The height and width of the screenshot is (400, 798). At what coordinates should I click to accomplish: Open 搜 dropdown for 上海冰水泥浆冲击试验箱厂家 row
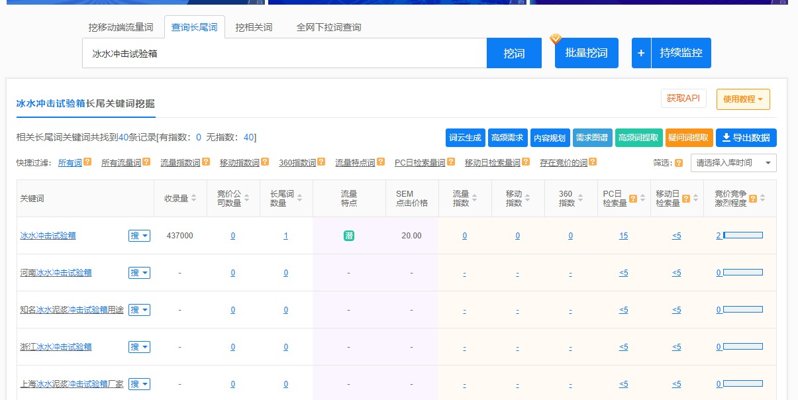139,384
